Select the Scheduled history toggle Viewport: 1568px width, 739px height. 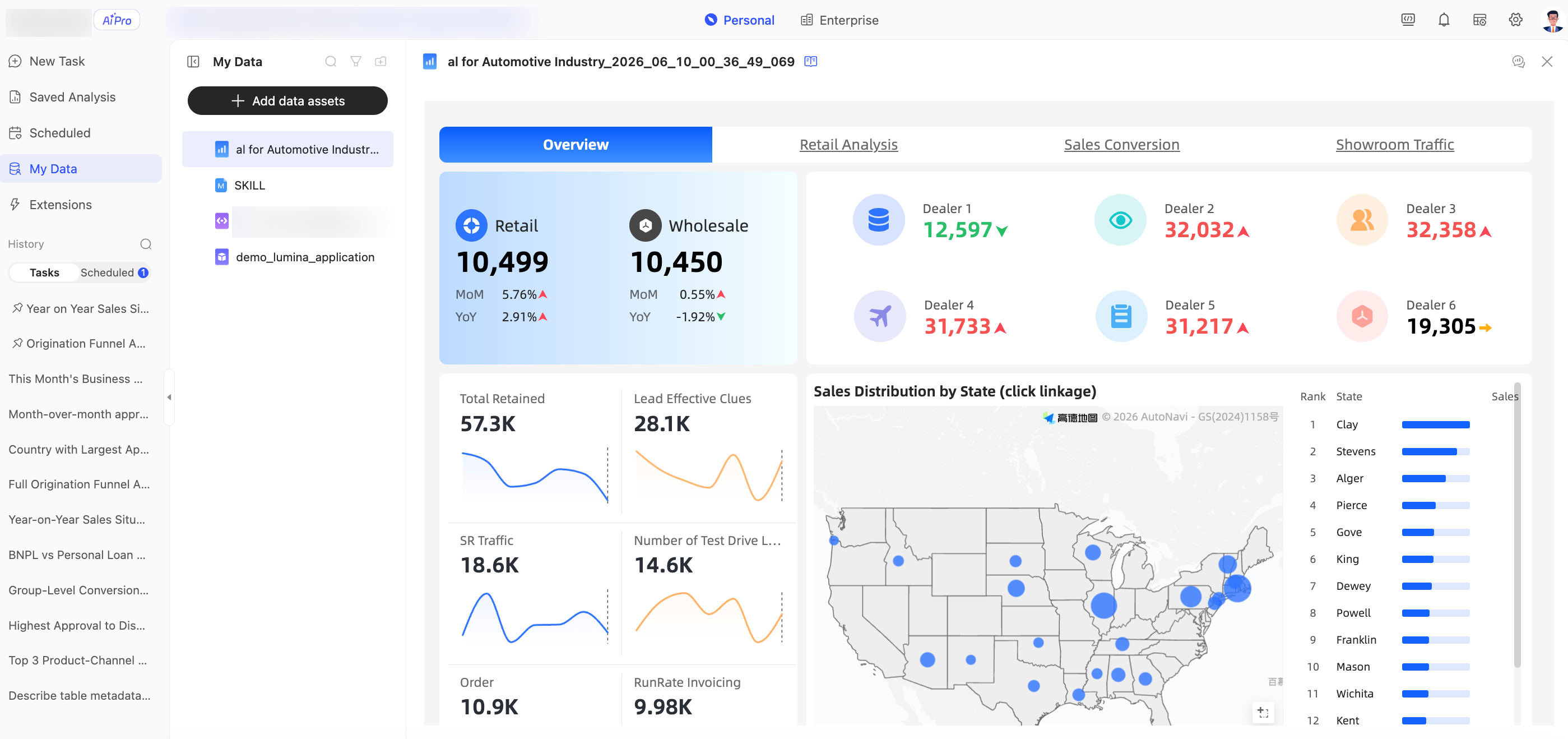point(113,272)
